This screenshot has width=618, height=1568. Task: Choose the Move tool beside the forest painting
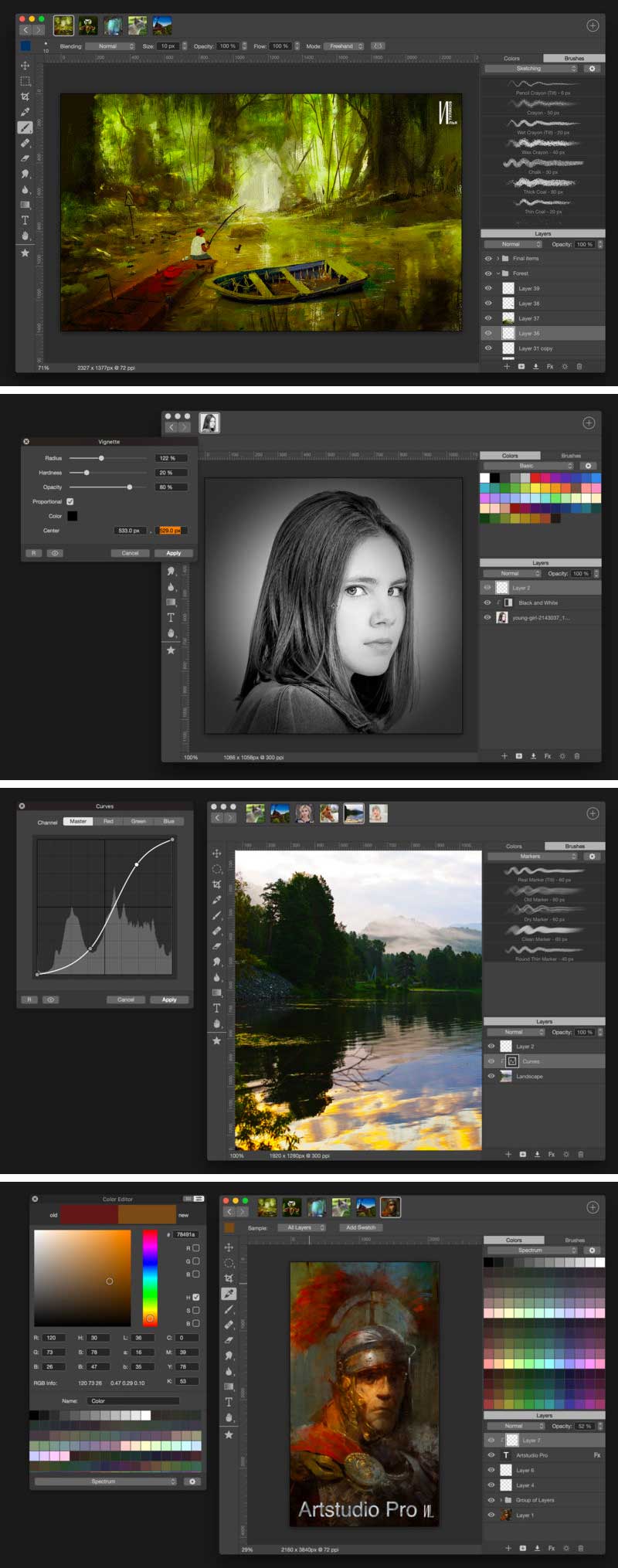(x=25, y=66)
